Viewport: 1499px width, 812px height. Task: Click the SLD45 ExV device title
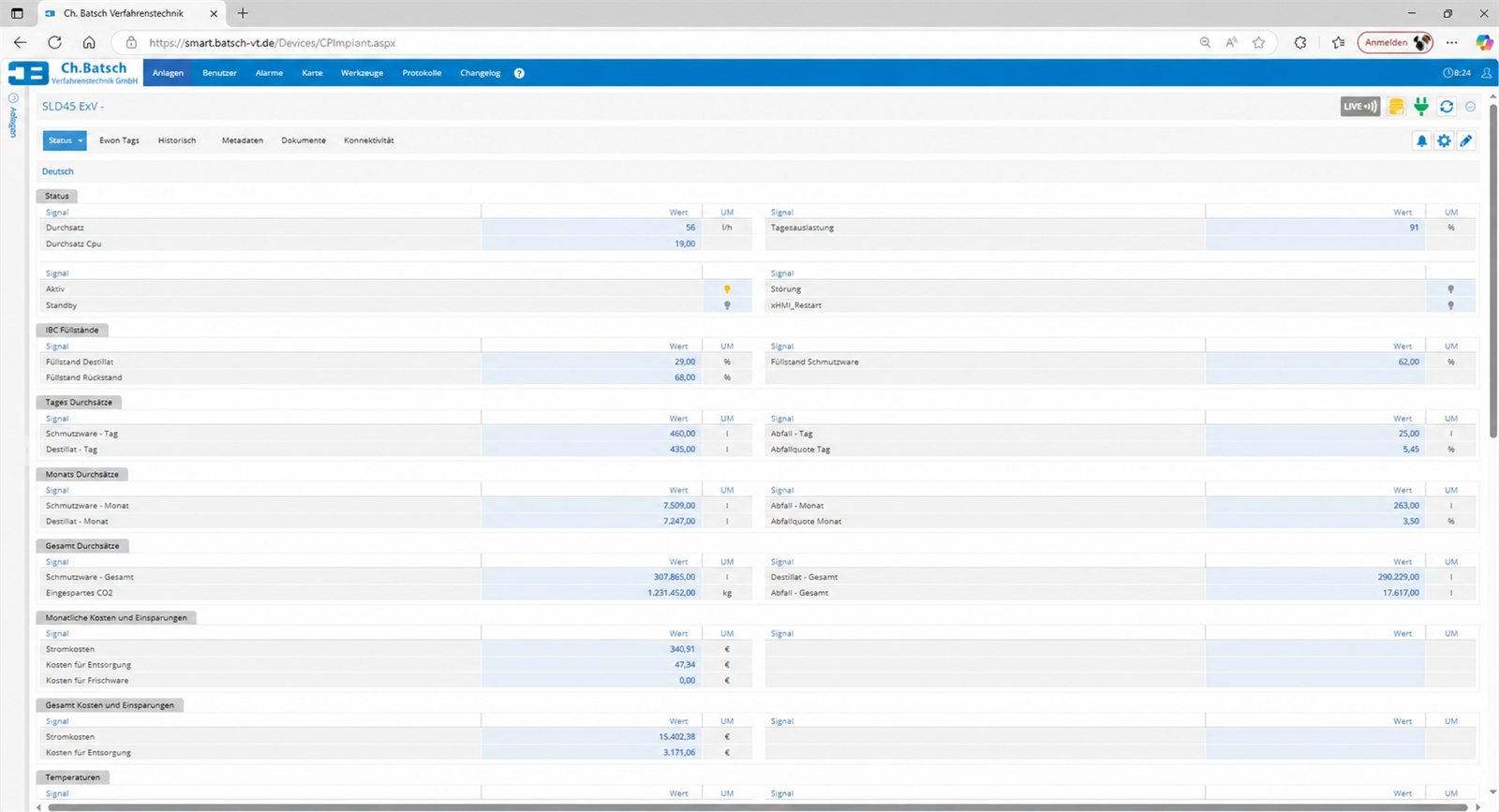pos(73,106)
